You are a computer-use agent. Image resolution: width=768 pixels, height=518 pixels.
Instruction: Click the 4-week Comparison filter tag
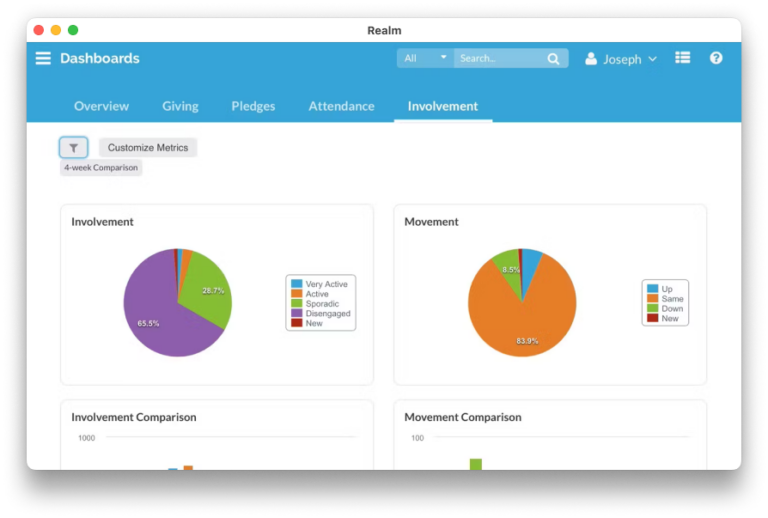pos(101,167)
